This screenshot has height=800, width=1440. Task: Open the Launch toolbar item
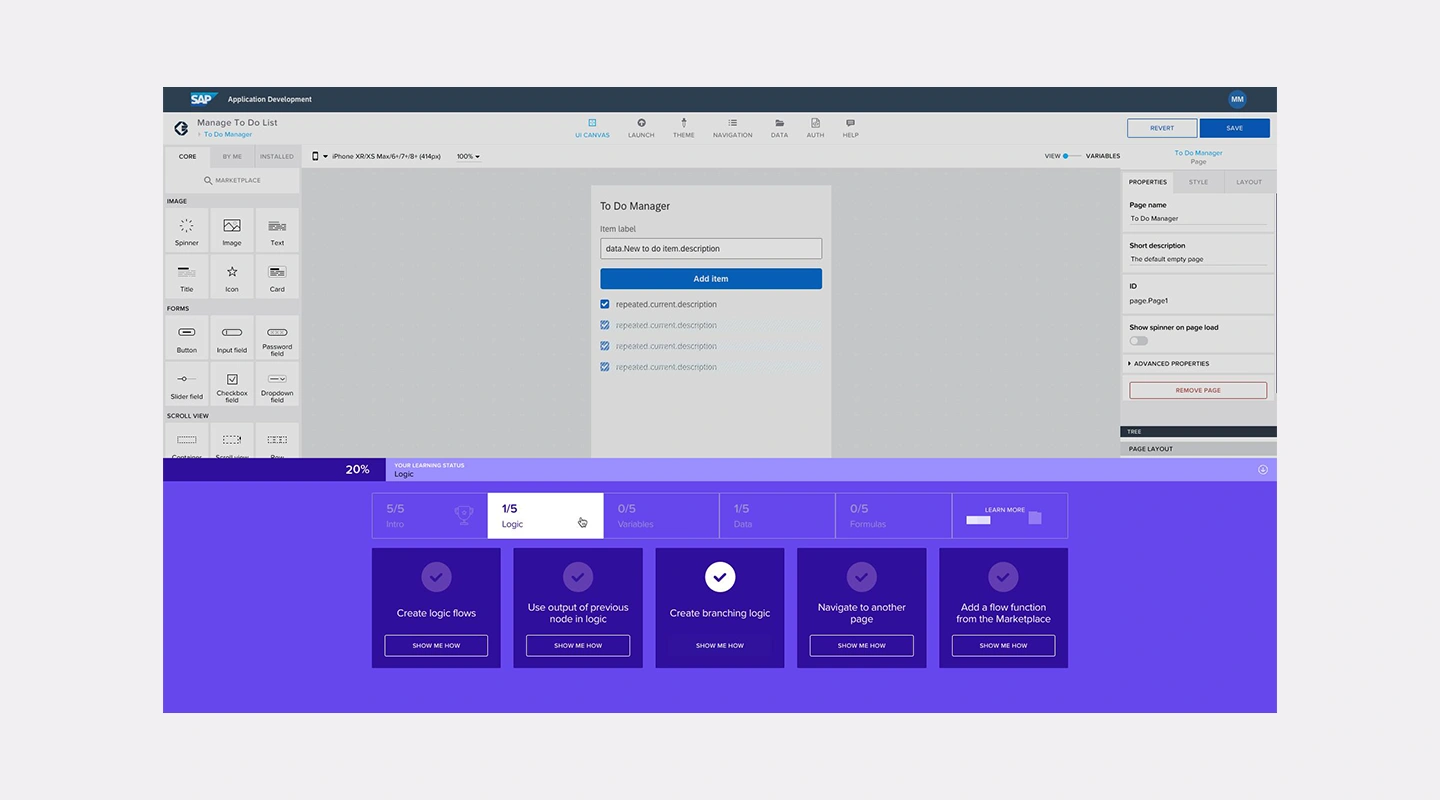[x=641, y=128]
